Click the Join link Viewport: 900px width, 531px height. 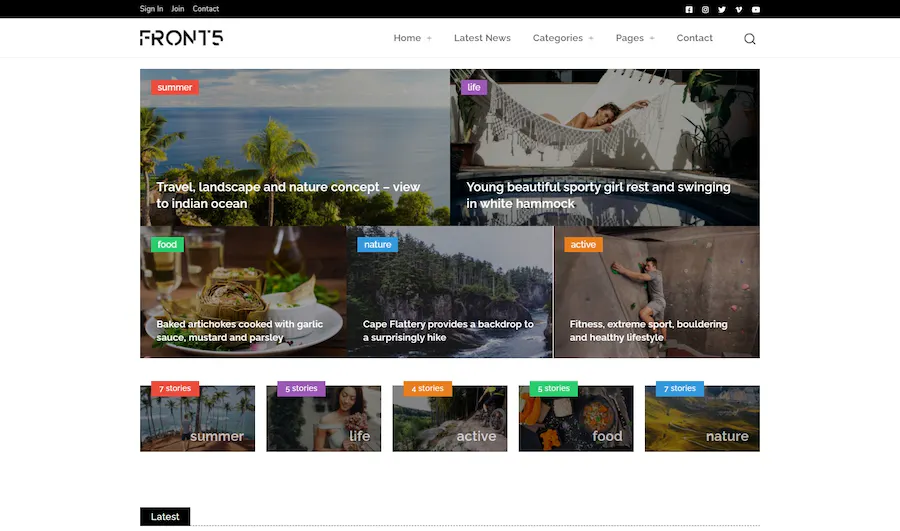click(177, 9)
